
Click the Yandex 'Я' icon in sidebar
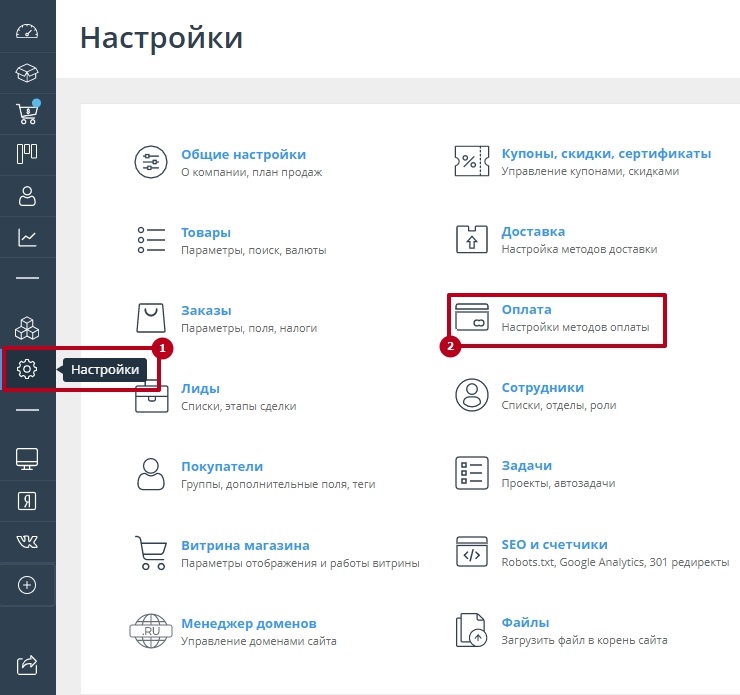27,501
